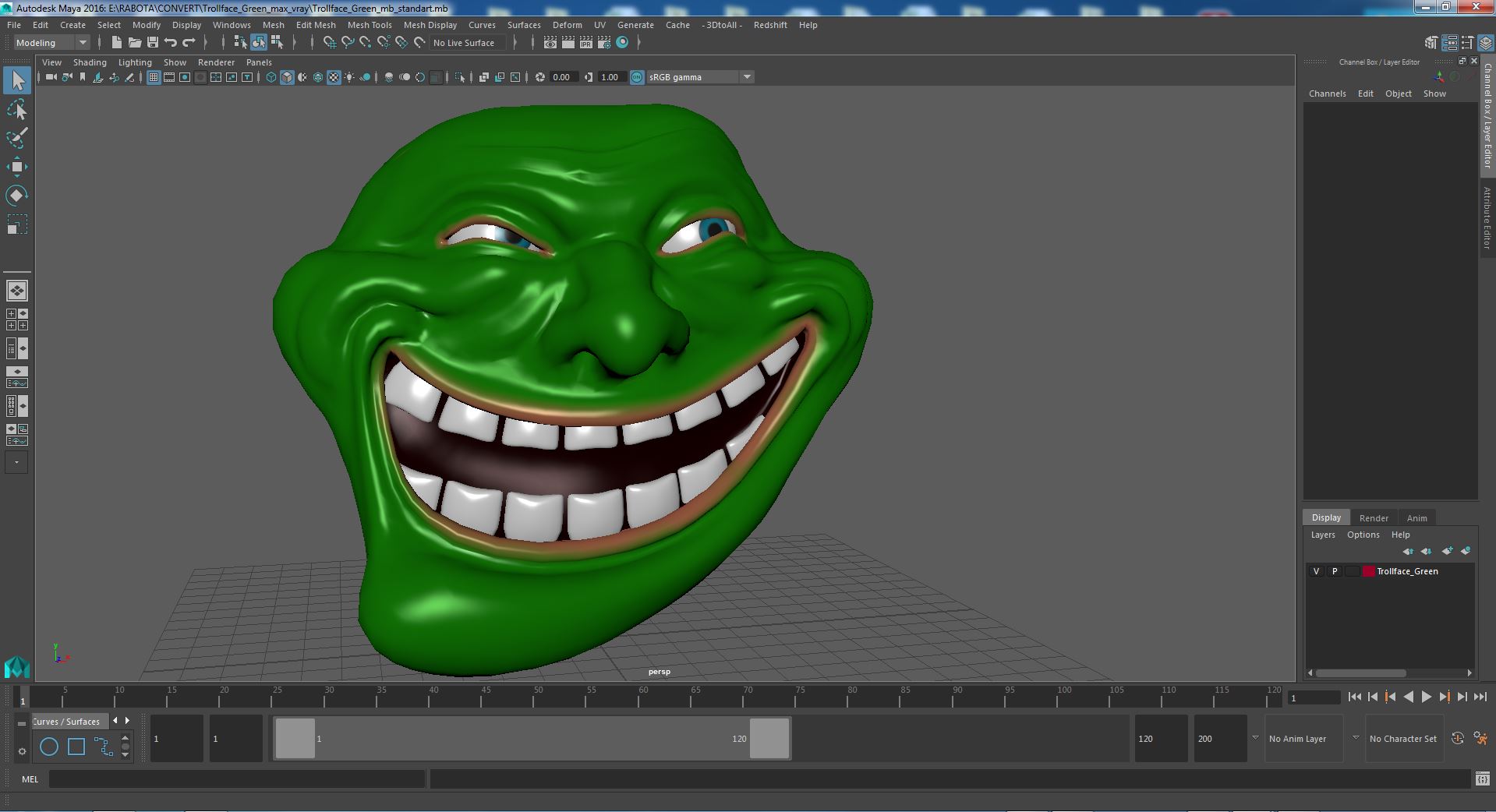The image size is (1496, 812).
Task: Toggle use all lights
Action: 349,77
